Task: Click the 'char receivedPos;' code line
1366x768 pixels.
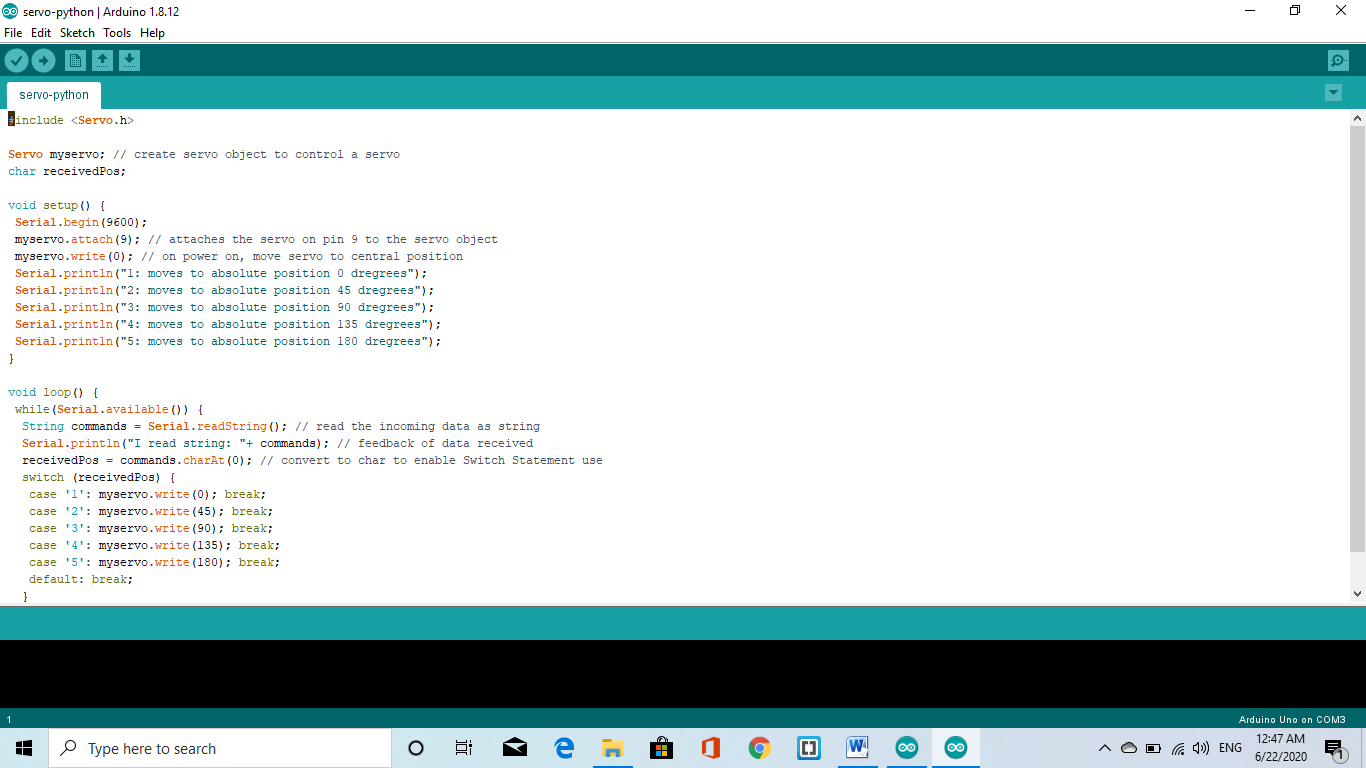Action: (67, 171)
